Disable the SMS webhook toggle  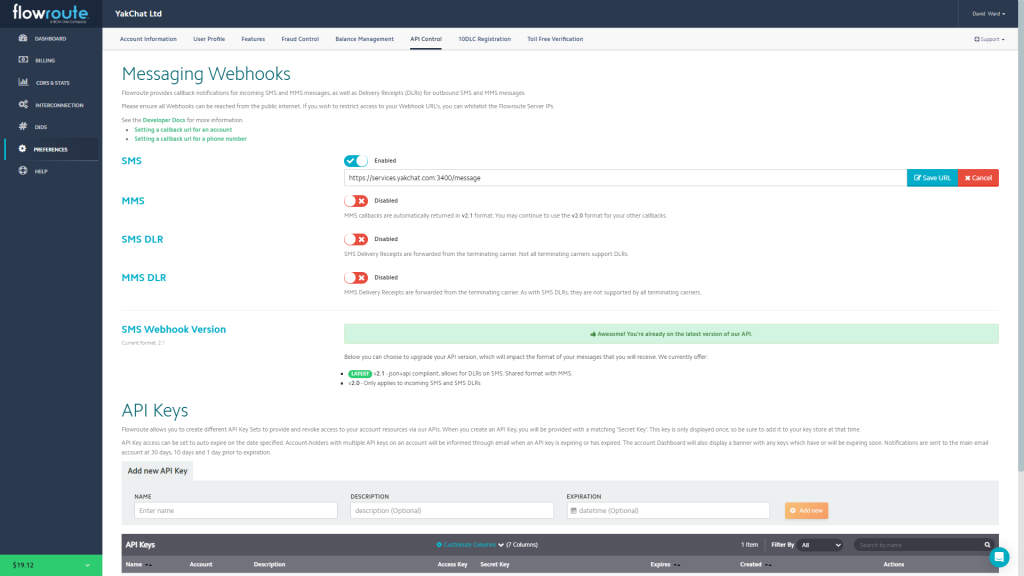point(356,161)
